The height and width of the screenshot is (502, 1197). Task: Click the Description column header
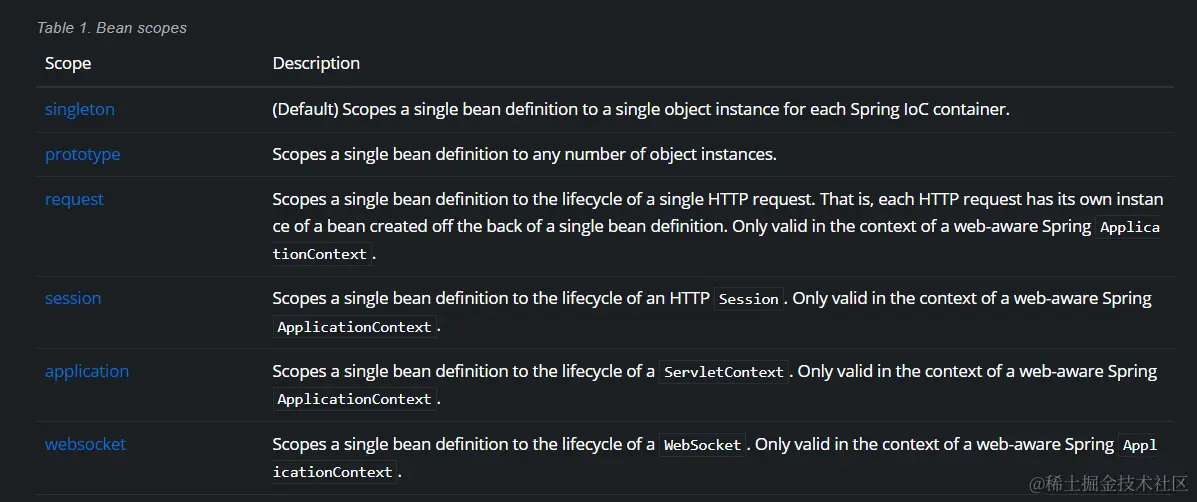coord(316,63)
